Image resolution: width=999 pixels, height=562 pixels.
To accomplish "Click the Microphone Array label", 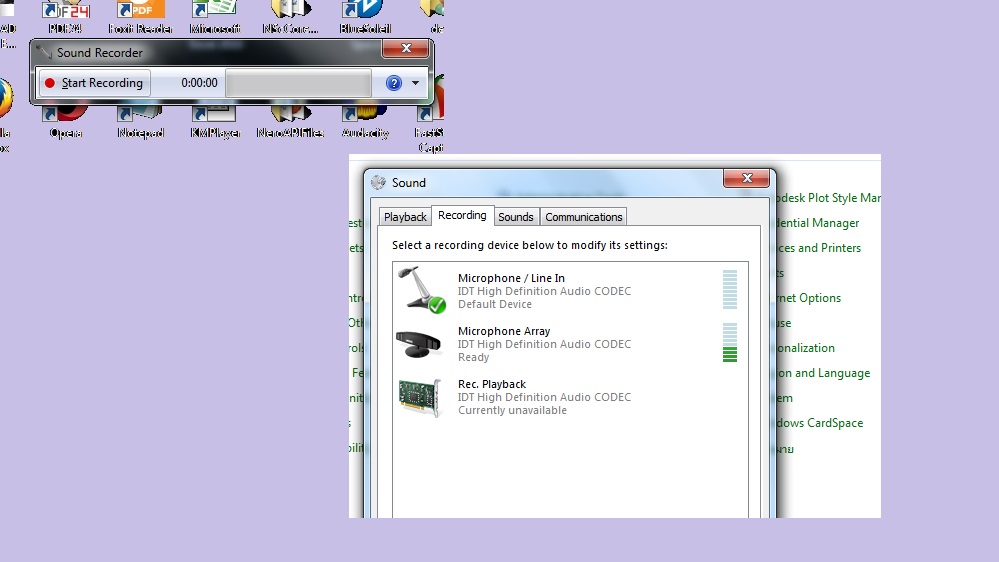I will [x=504, y=331].
